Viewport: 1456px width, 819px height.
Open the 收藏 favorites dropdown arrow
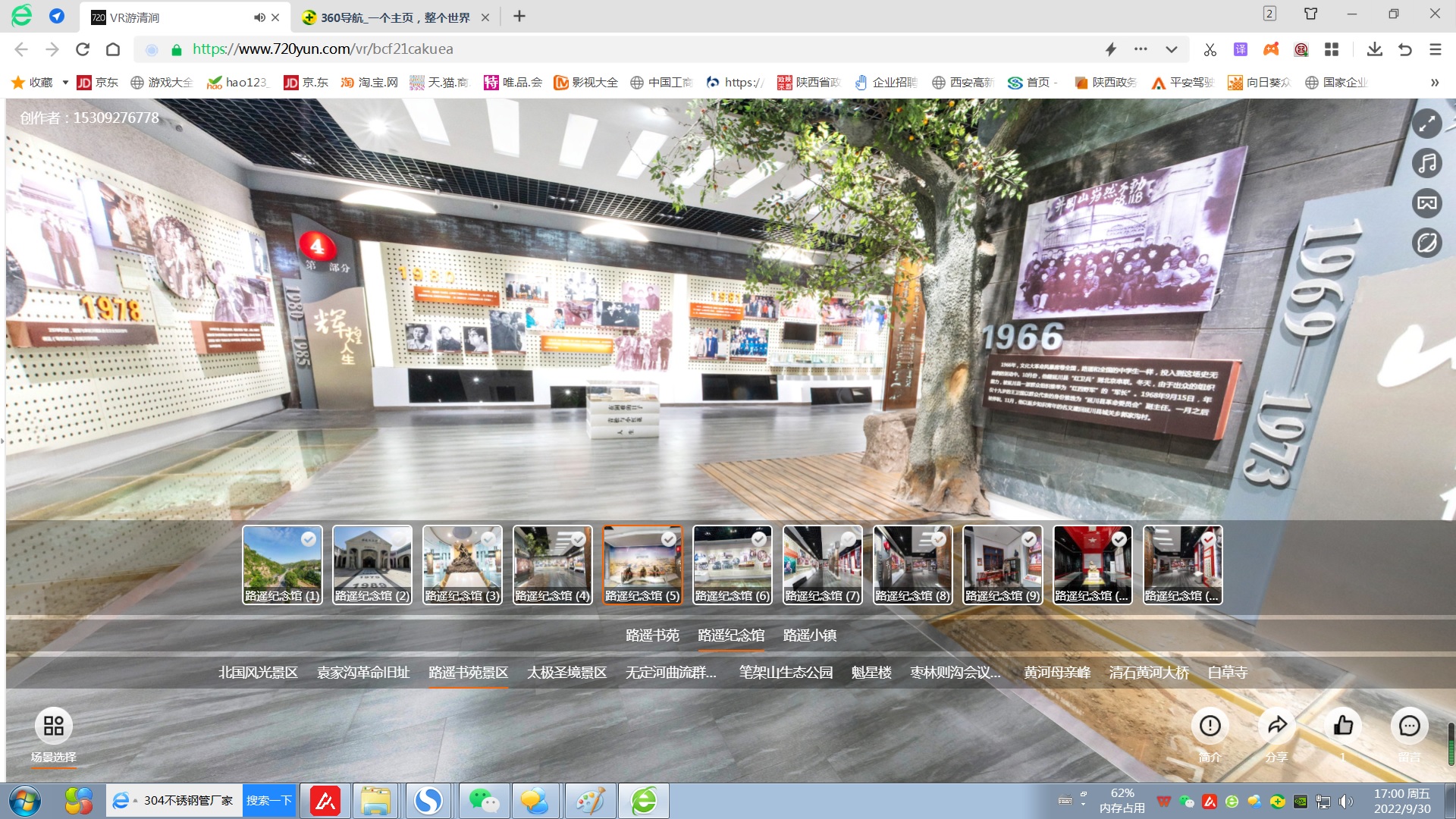click(65, 83)
